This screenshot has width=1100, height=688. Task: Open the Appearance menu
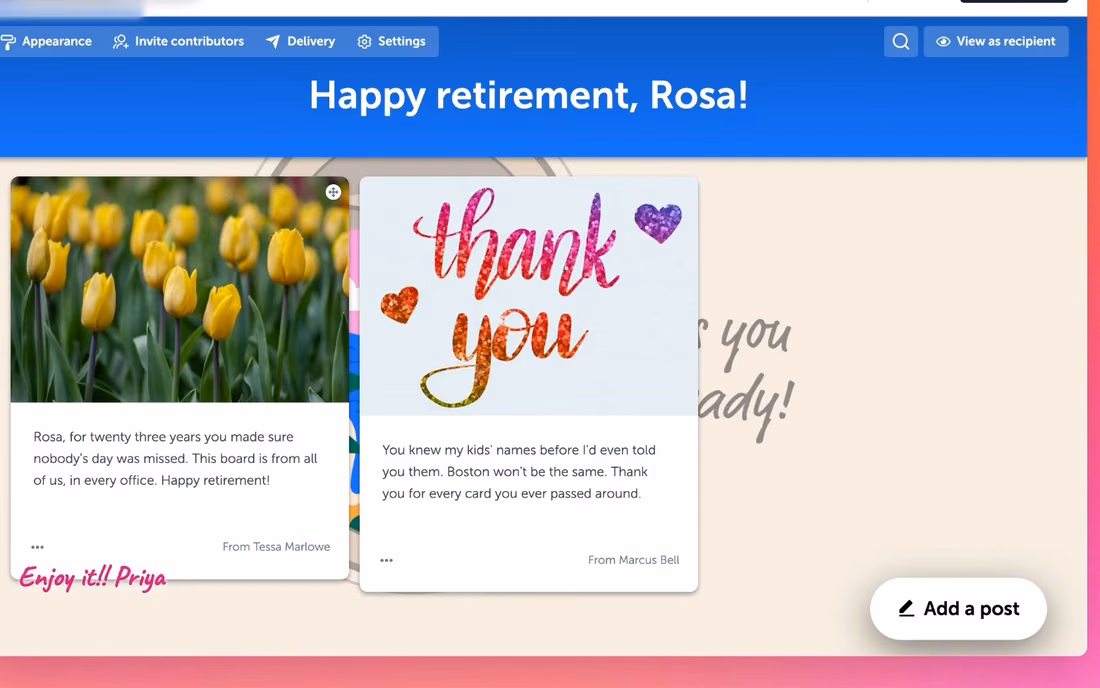[x=46, y=41]
